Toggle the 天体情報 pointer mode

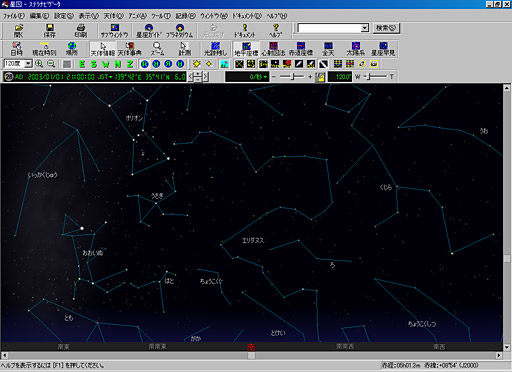[x=103, y=49]
